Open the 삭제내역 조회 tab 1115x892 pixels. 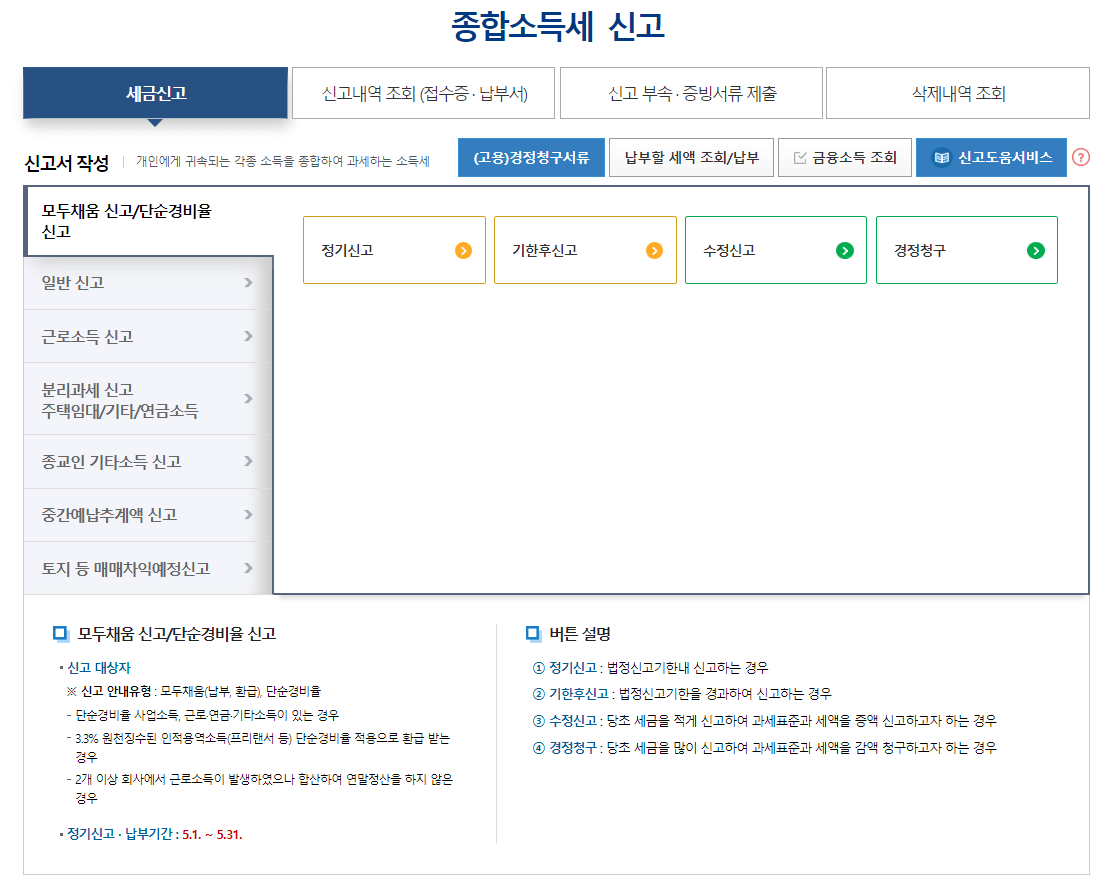958,93
